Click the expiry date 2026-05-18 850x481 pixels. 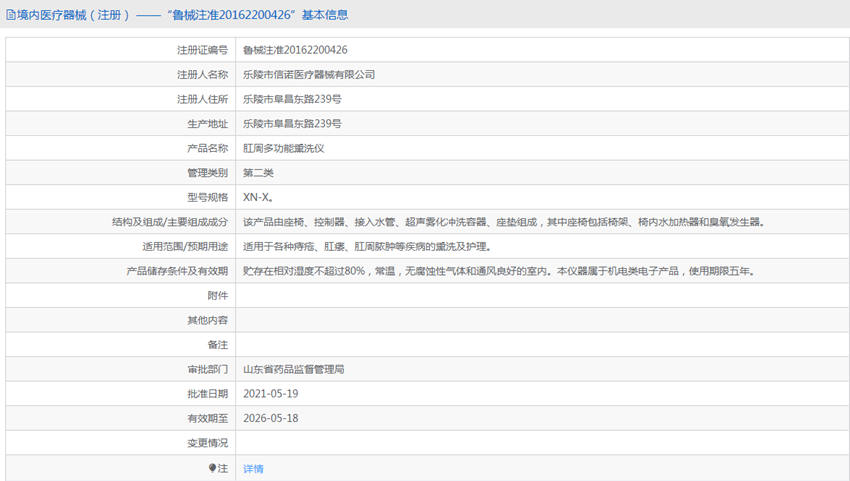(271, 418)
